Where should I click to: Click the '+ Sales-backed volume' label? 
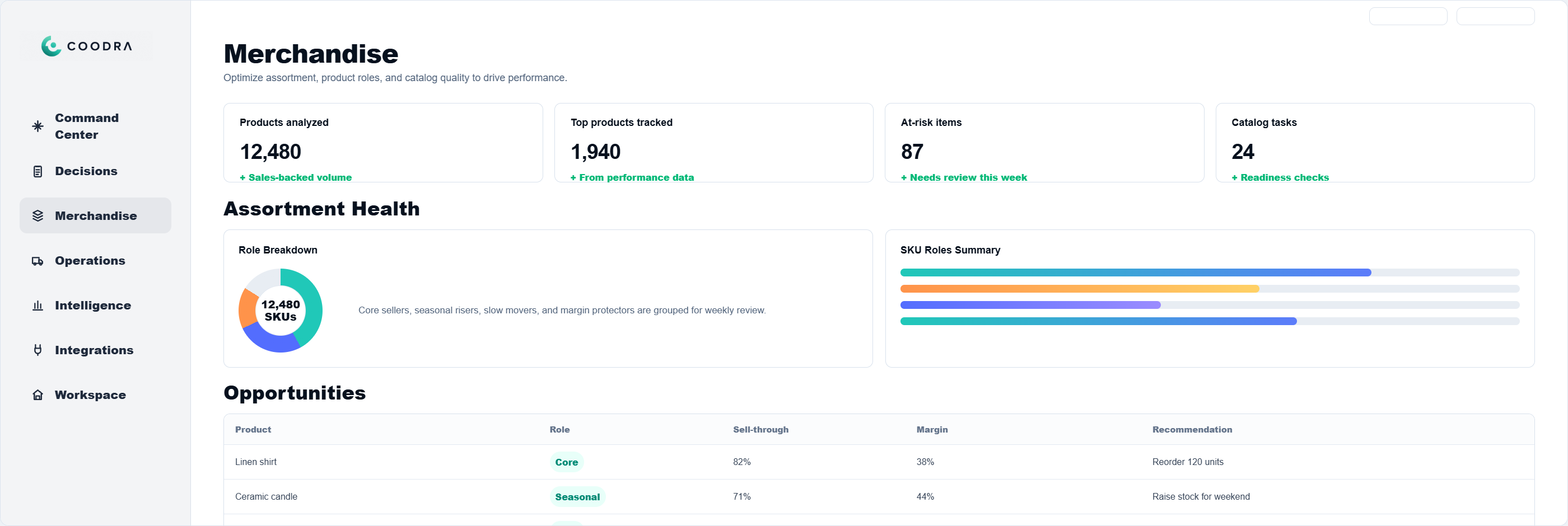point(296,177)
